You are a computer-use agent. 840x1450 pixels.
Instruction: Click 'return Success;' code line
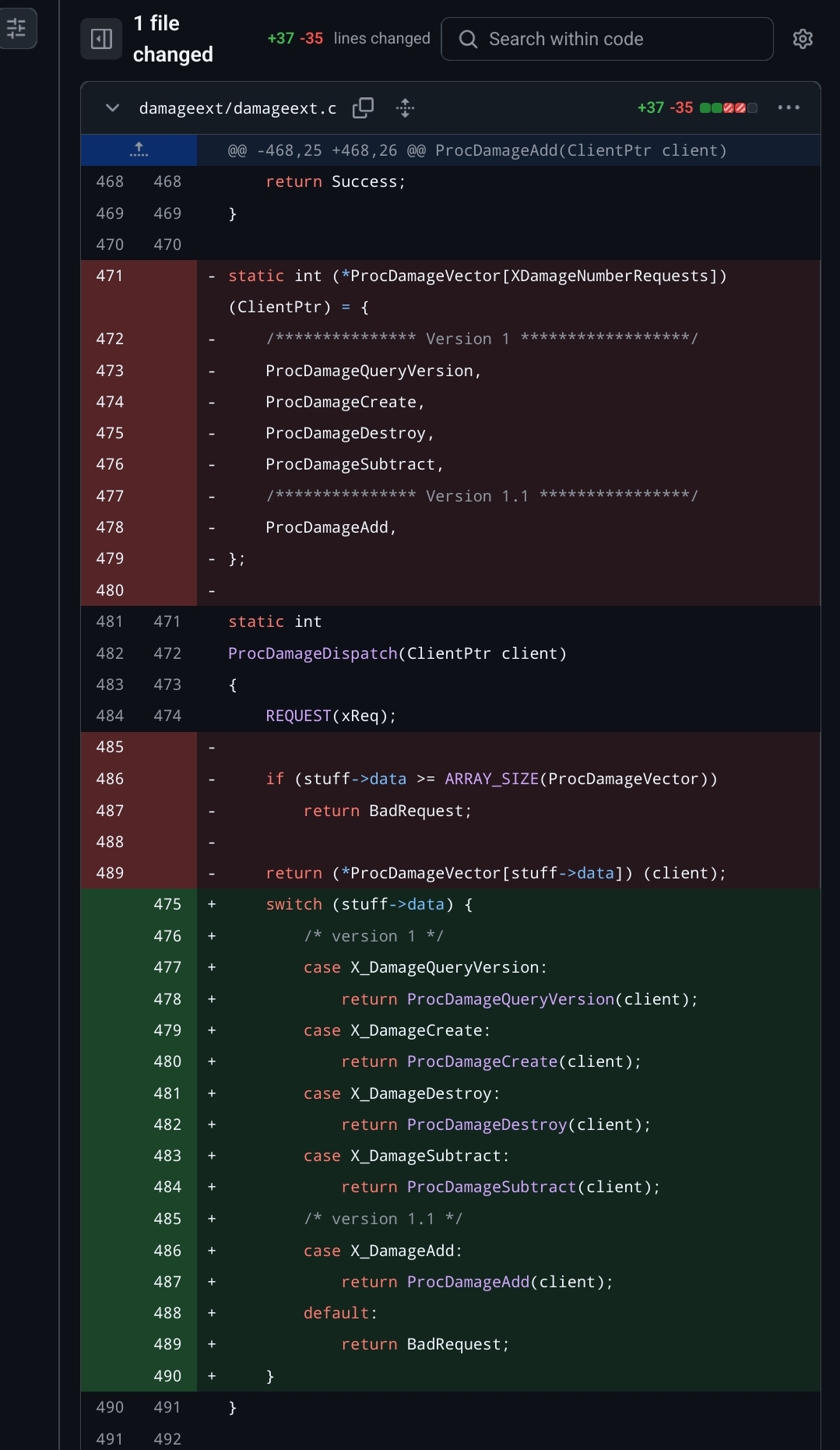pos(336,181)
